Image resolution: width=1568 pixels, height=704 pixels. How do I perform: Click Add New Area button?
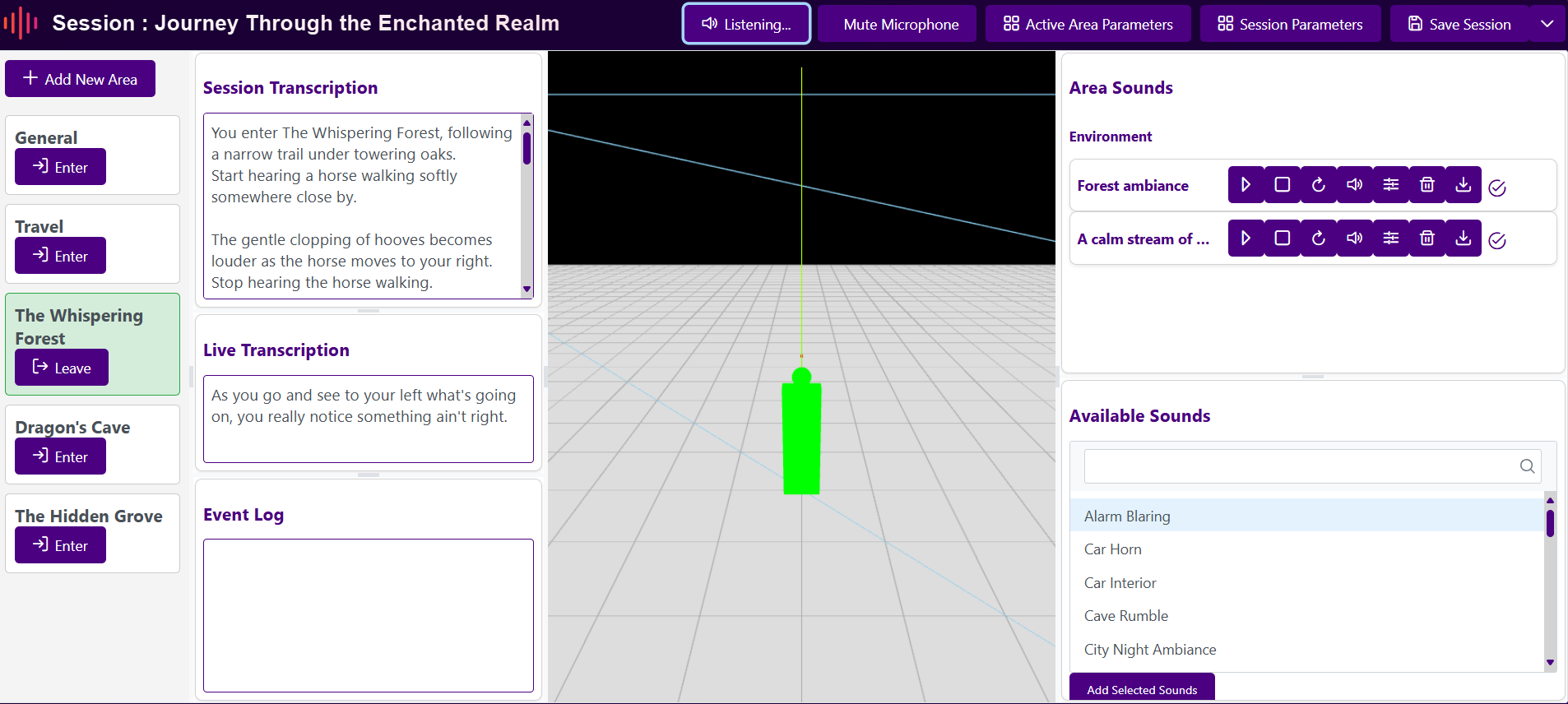point(80,79)
